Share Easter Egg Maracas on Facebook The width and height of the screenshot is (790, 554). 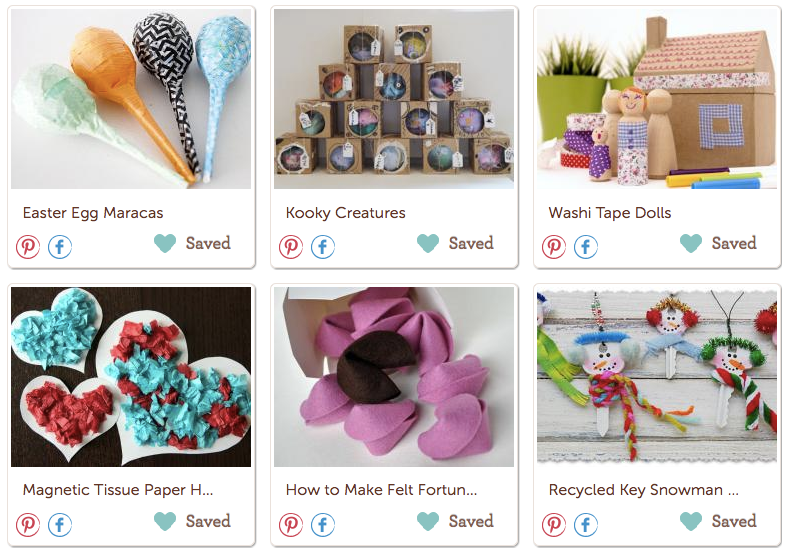60,247
